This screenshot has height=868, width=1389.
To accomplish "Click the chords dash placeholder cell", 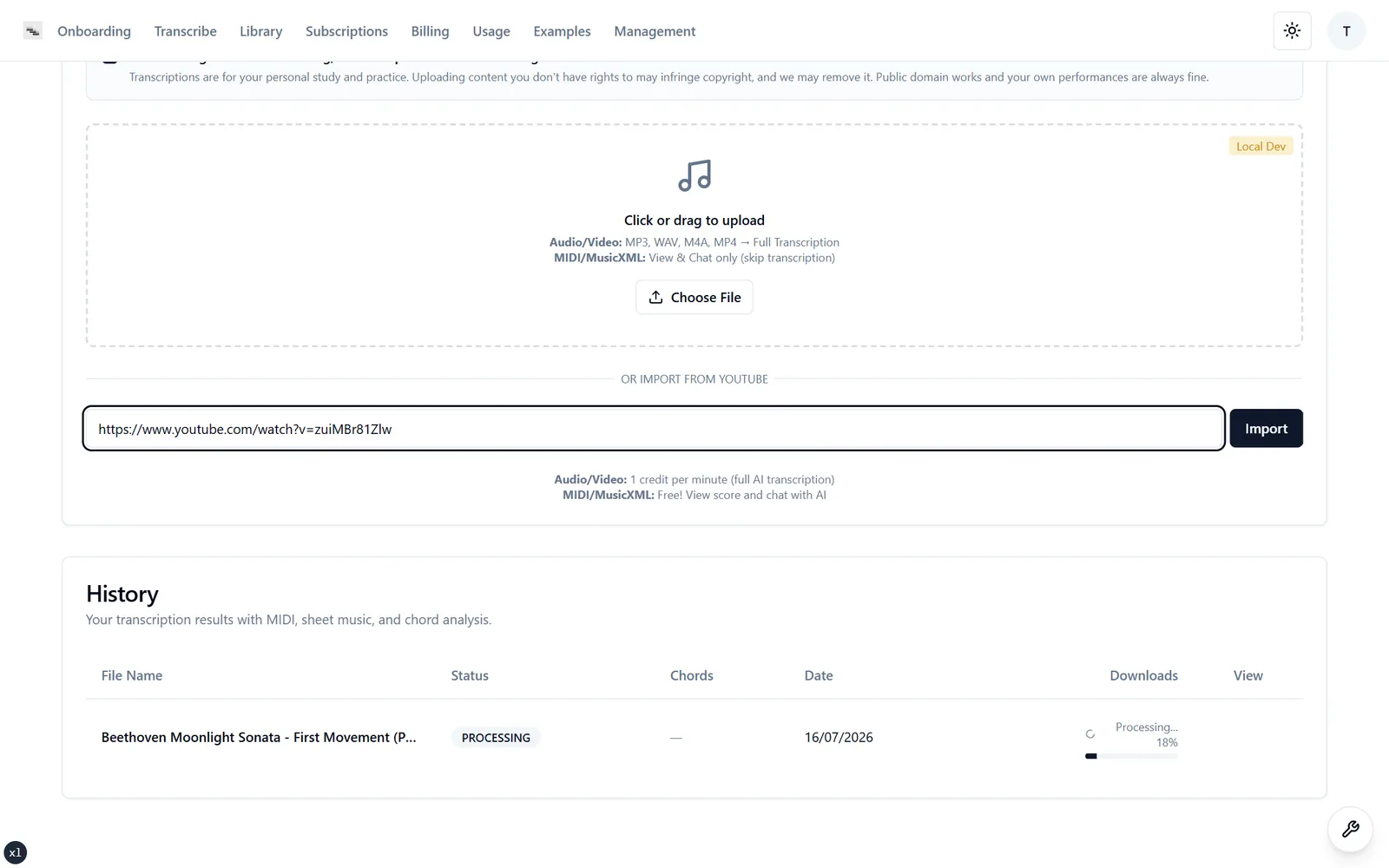I will click(676, 738).
